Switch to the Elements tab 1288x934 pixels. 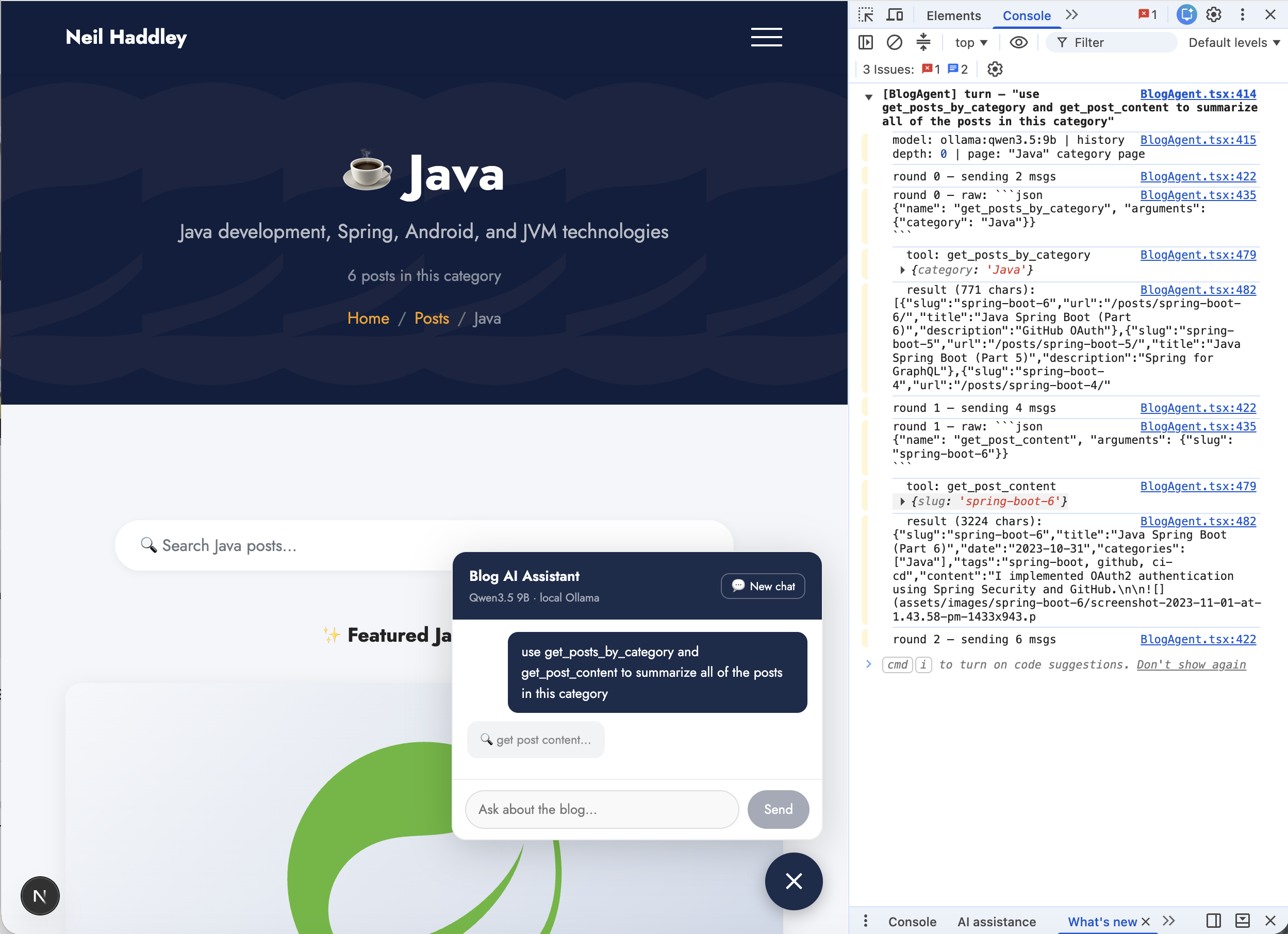(x=953, y=15)
